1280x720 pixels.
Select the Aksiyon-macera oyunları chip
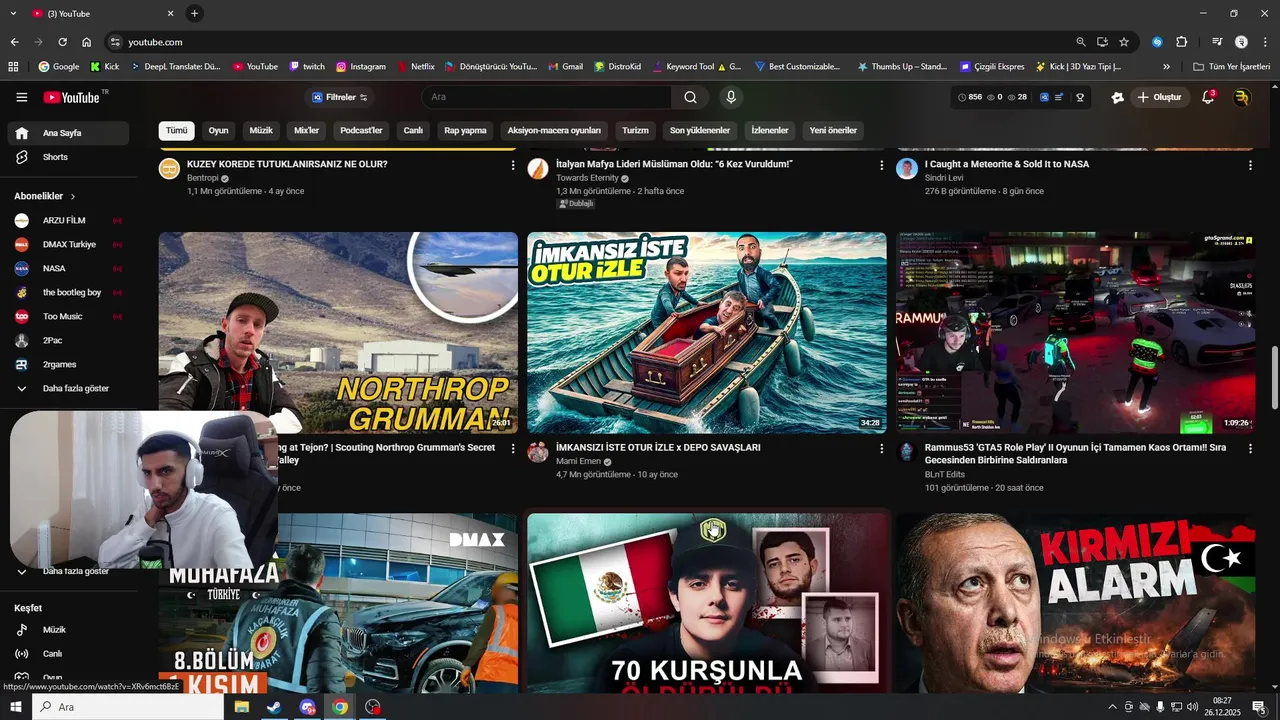tap(554, 131)
